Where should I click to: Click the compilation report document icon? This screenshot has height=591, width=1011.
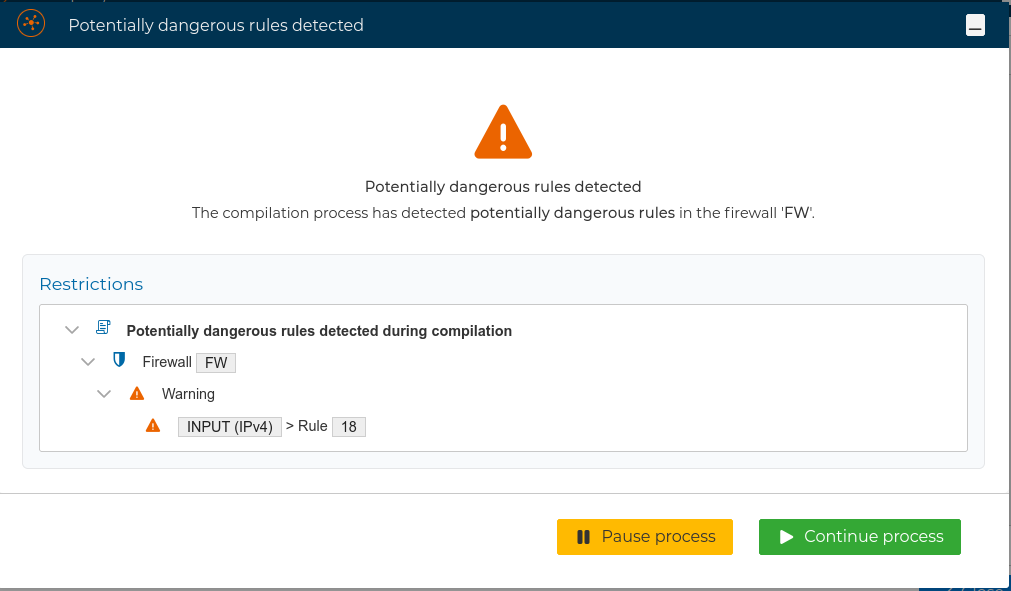point(101,327)
